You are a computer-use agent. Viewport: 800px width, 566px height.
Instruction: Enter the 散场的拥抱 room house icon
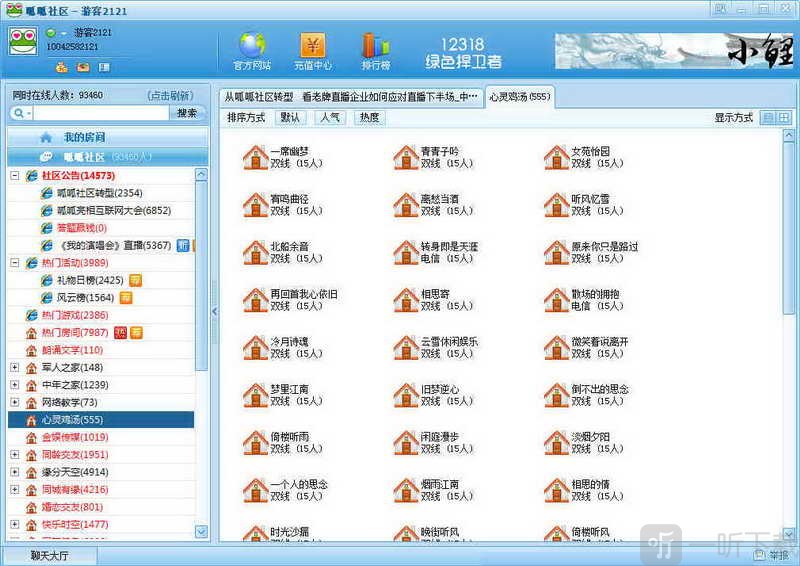pos(557,300)
